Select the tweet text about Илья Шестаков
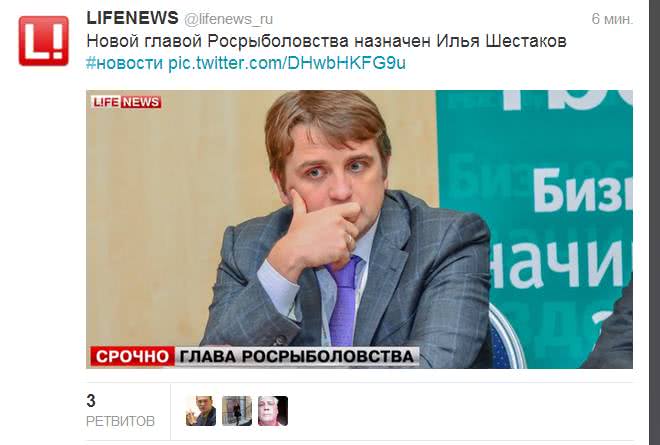660x445 pixels. pyautogui.click(x=326, y=41)
